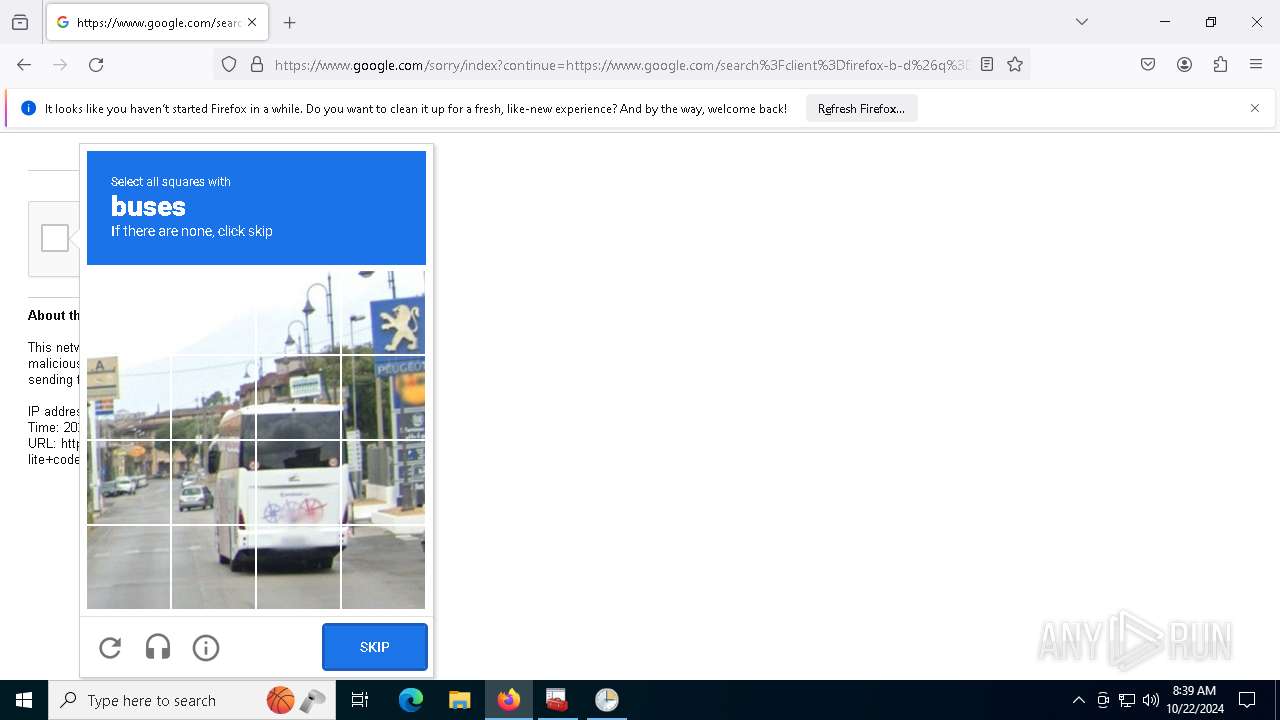Open the list all tabs dropdown
The image size is (1280, 720).
[x=1082, y=22]
